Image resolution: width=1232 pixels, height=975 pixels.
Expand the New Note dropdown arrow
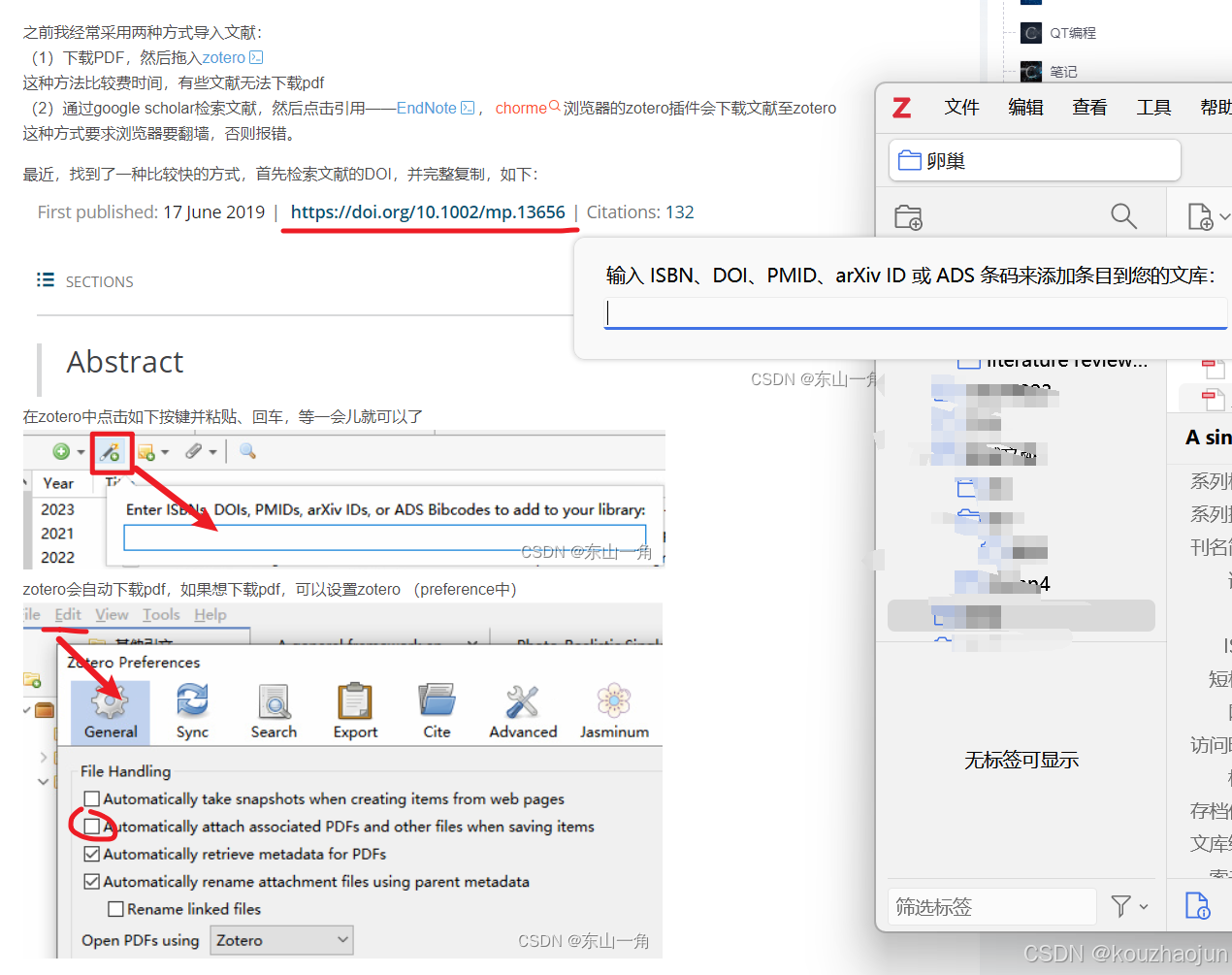165,452
